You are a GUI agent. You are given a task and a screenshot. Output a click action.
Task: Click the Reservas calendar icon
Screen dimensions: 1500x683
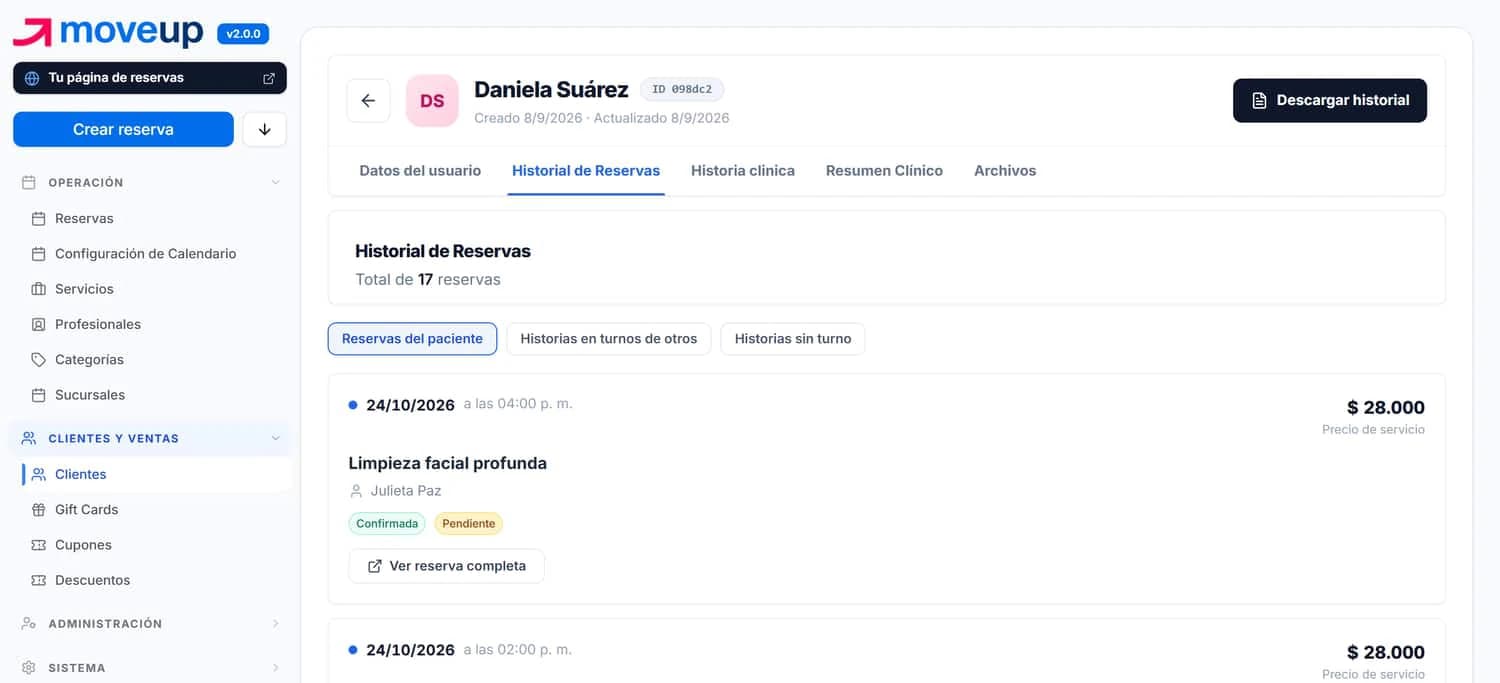click(39, 218)
